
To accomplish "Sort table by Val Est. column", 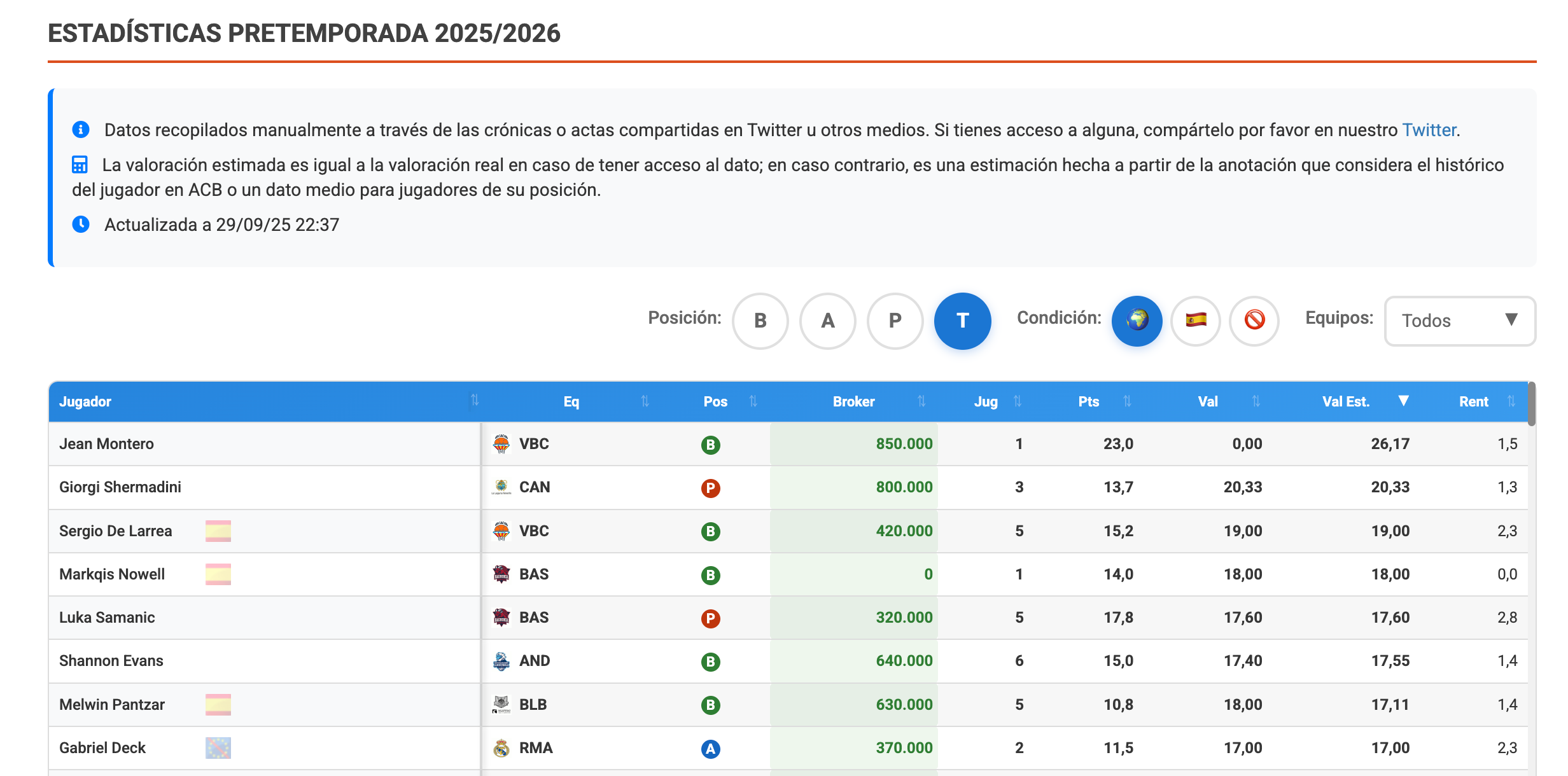I will coord(1345,401).
